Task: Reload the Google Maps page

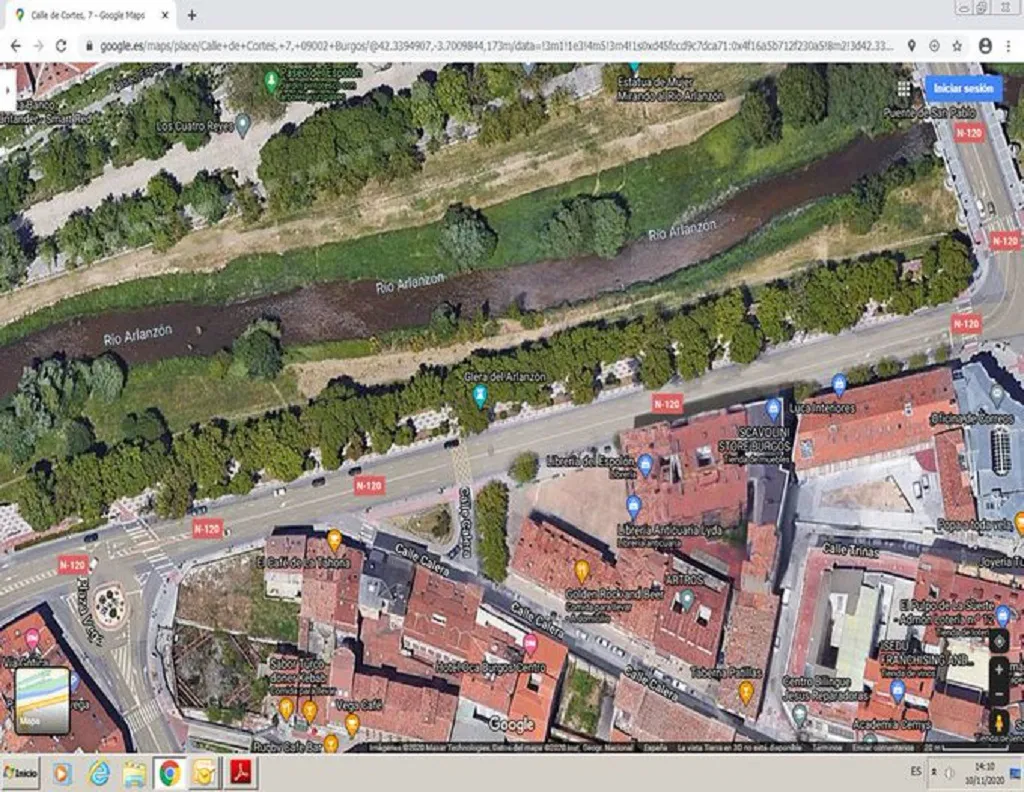Action: (61, 46)
